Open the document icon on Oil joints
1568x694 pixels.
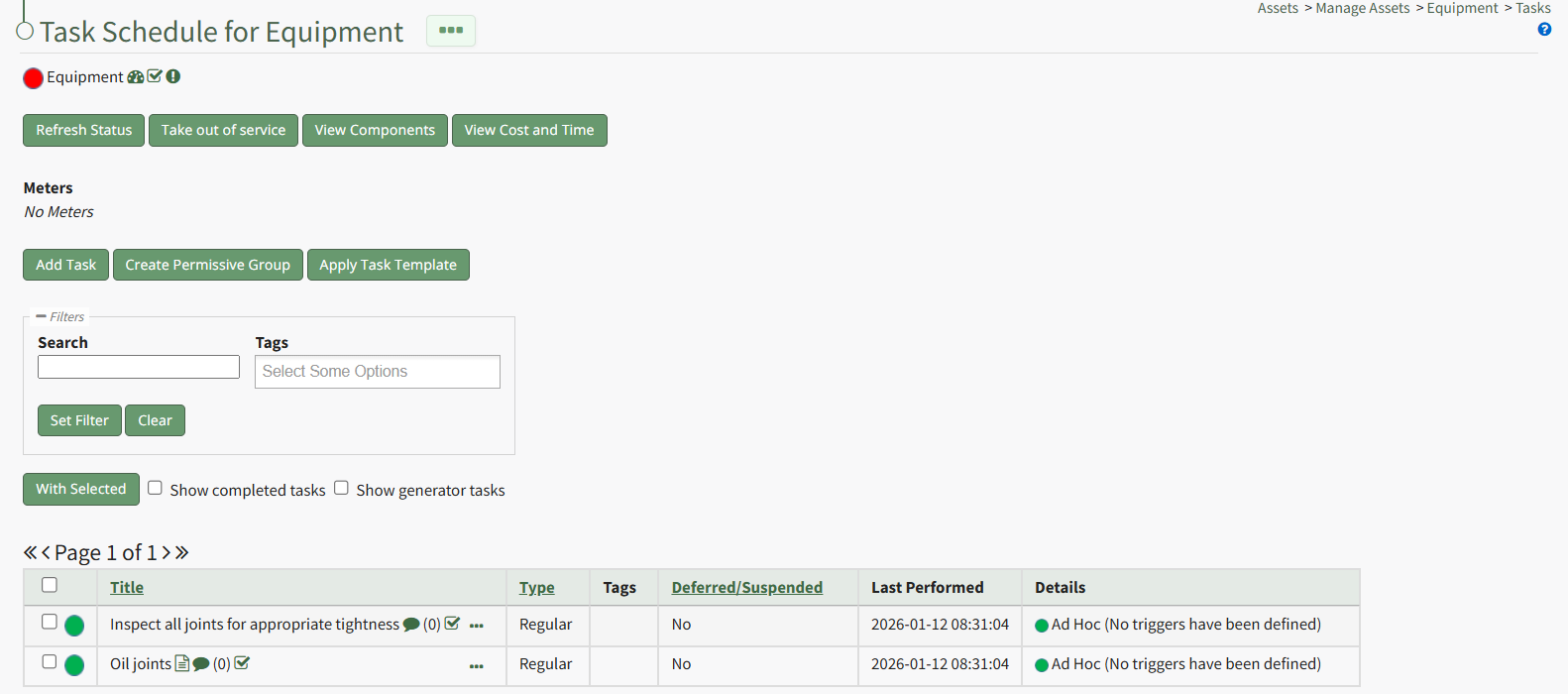click(x=181, y=663)
